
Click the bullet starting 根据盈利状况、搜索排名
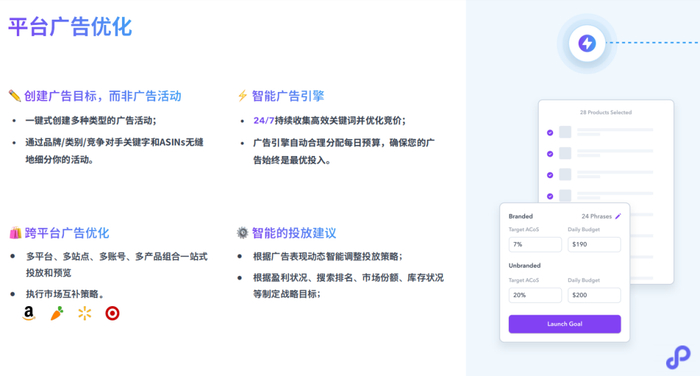pyautogui.click(x=348, y=286)
